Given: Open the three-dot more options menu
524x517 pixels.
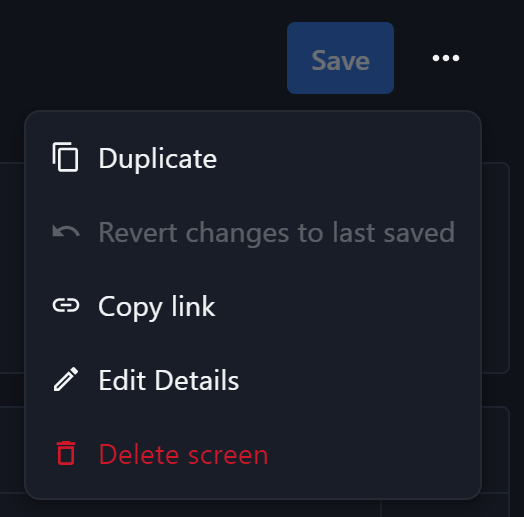Looking at the screenshot, I should [x=446, y=58].
